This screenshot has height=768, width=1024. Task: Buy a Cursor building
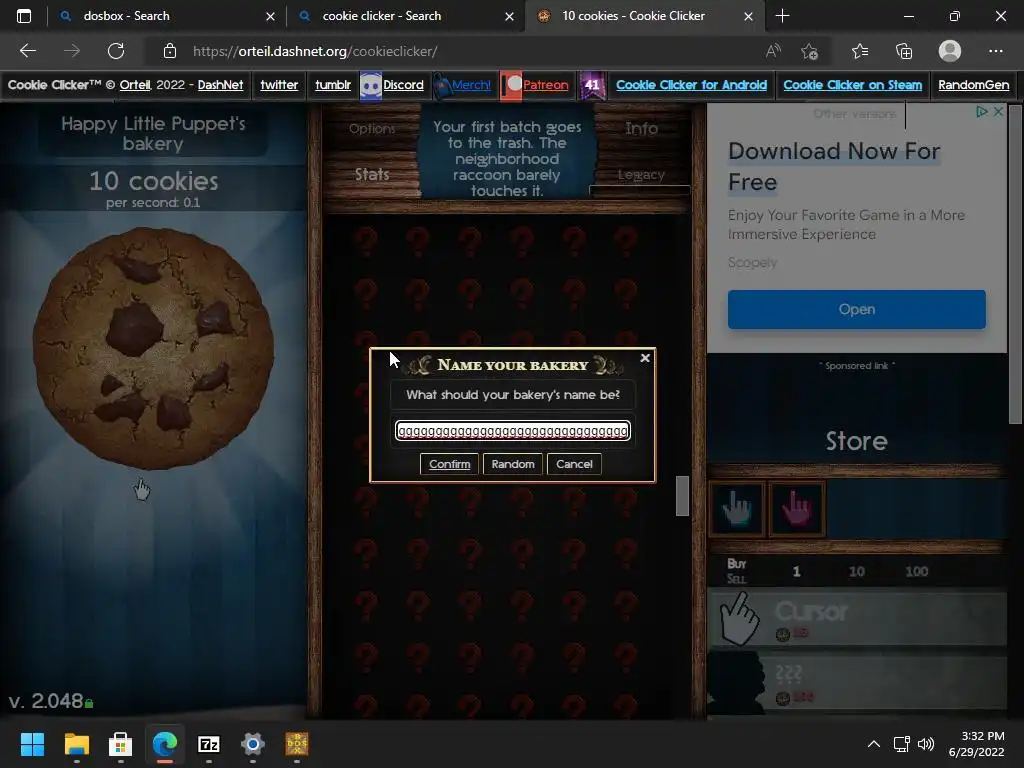857,619
